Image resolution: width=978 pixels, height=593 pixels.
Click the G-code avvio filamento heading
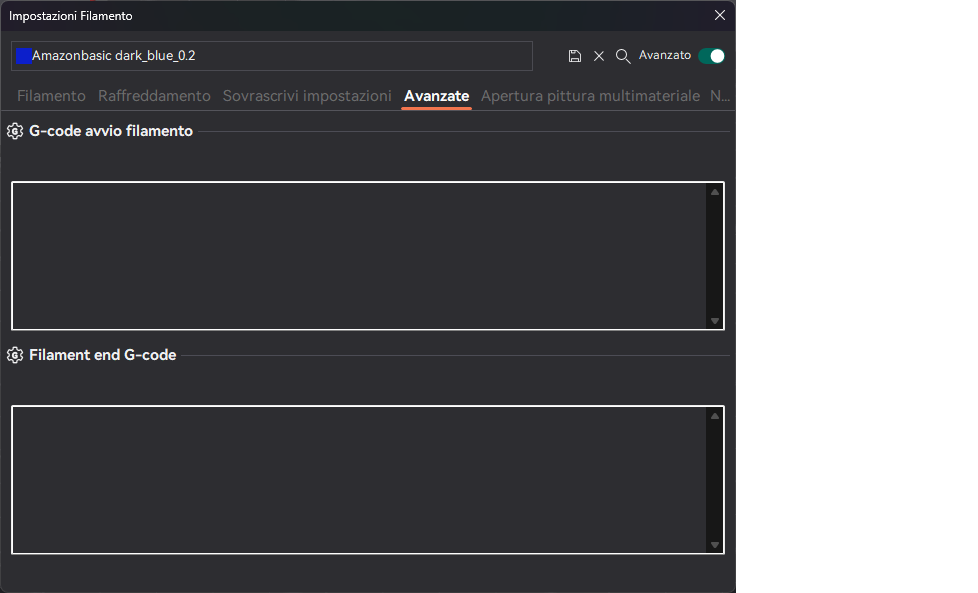pos(111,131)
